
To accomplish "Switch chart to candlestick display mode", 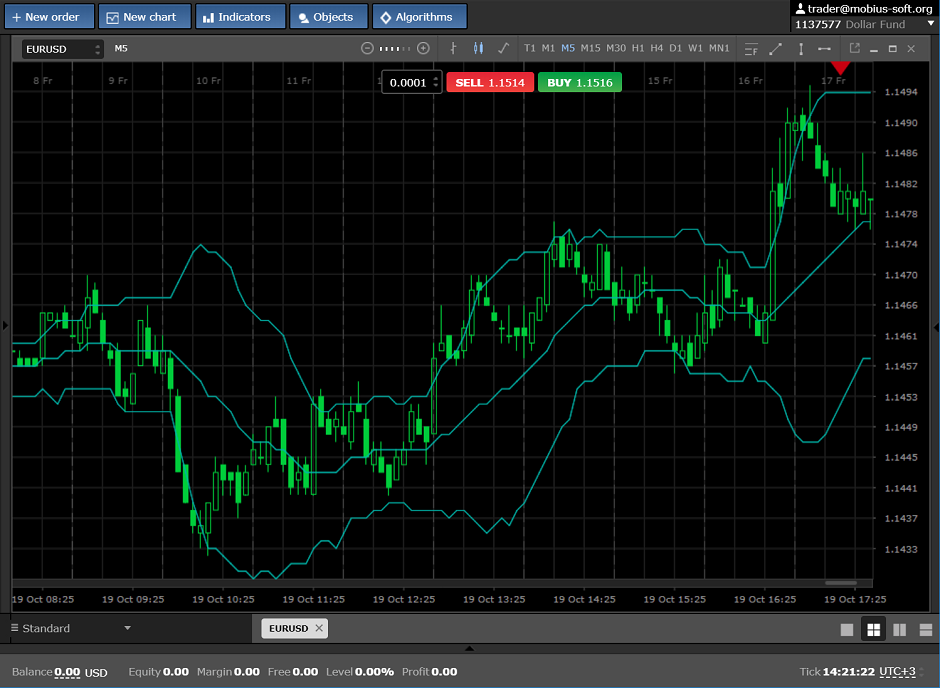I will (x=478, y=49).
